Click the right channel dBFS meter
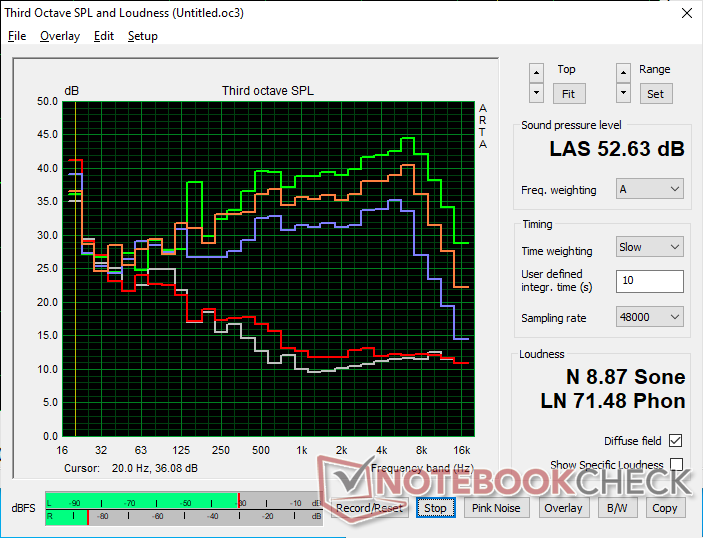Image resolution: width=703 pixels, height=538 pixels. click(184, 516)
